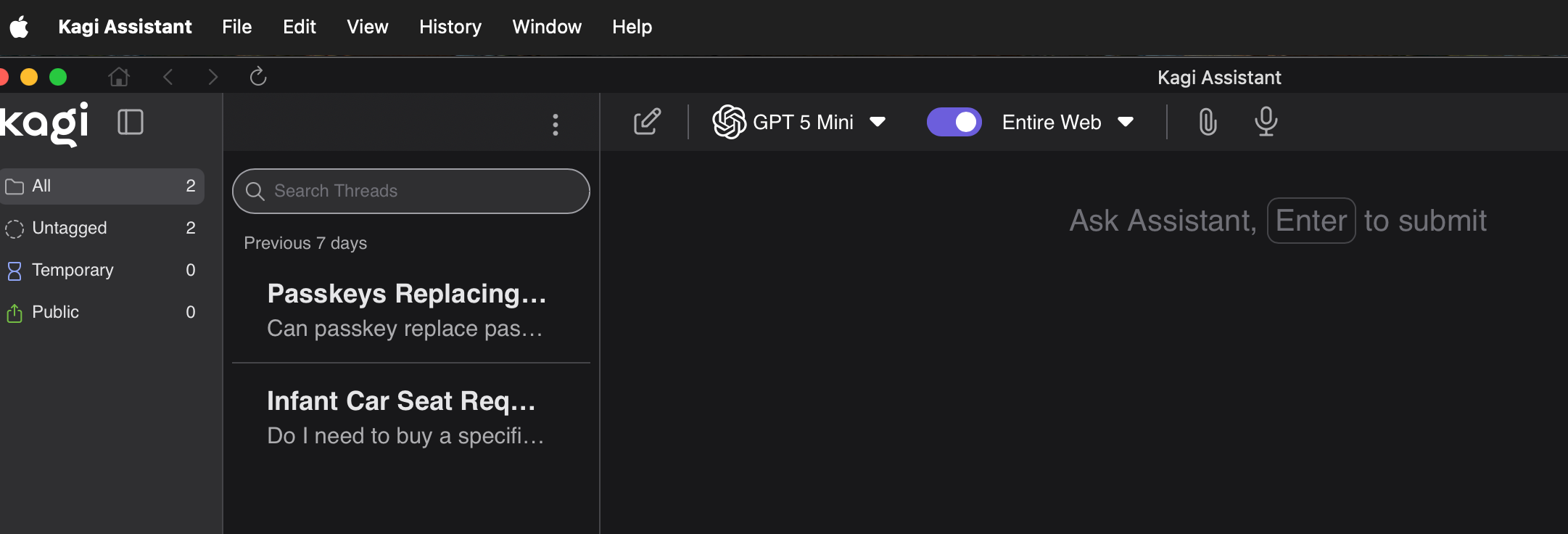Select the Untagged folder filter
The image size is (1568, 534).
click(70, 228)
